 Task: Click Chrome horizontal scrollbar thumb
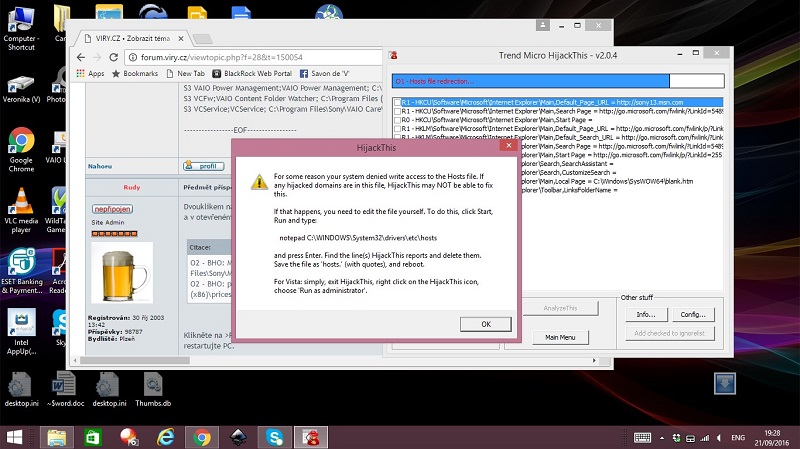(135, 360)
